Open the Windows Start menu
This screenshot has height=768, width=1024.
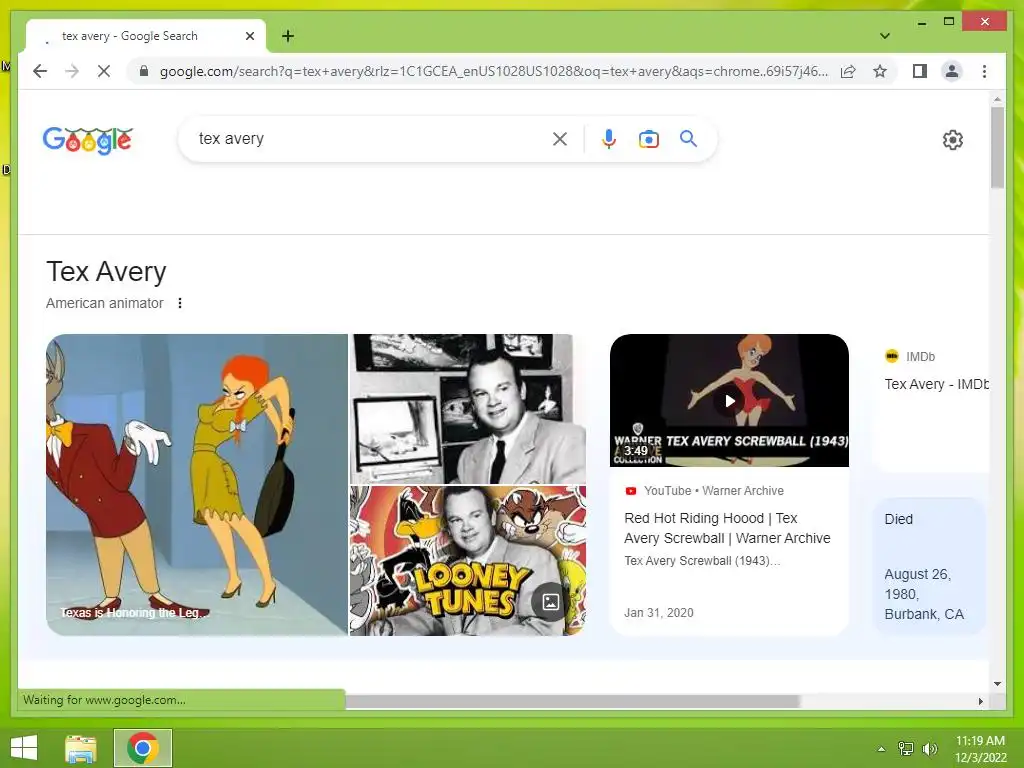pos(24,748)
